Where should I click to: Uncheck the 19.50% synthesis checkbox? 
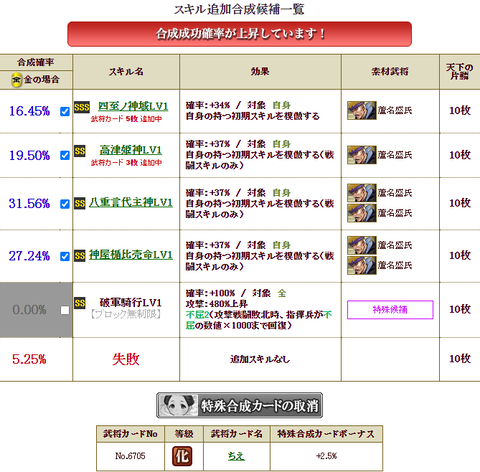point(65,155)
